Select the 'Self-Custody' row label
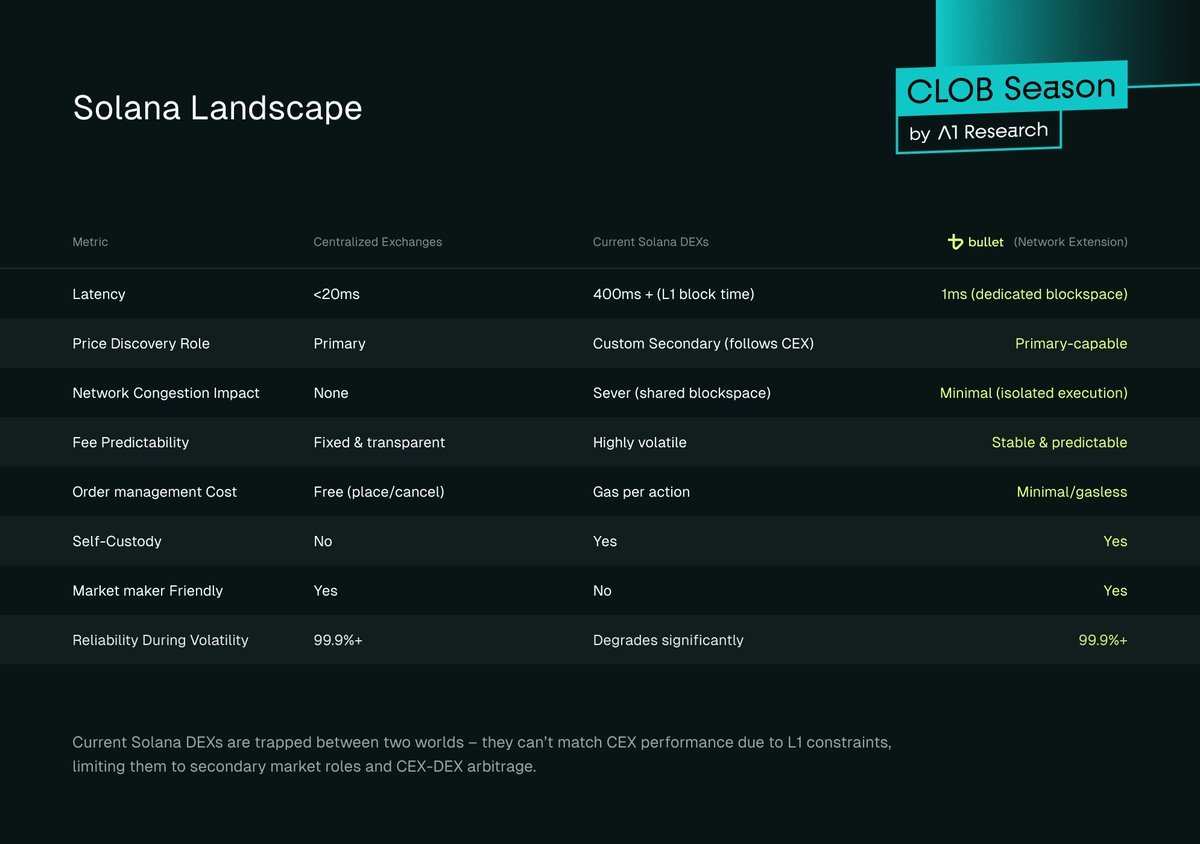 point(116,541)
